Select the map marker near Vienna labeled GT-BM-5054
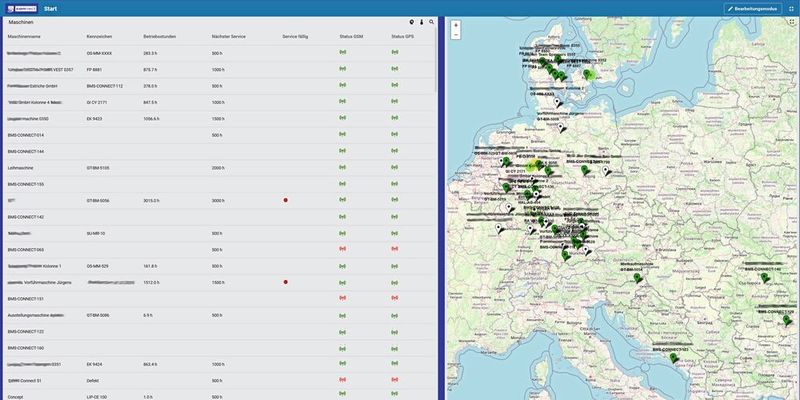The width and height of the screenshot is (800, 400). 637,278
